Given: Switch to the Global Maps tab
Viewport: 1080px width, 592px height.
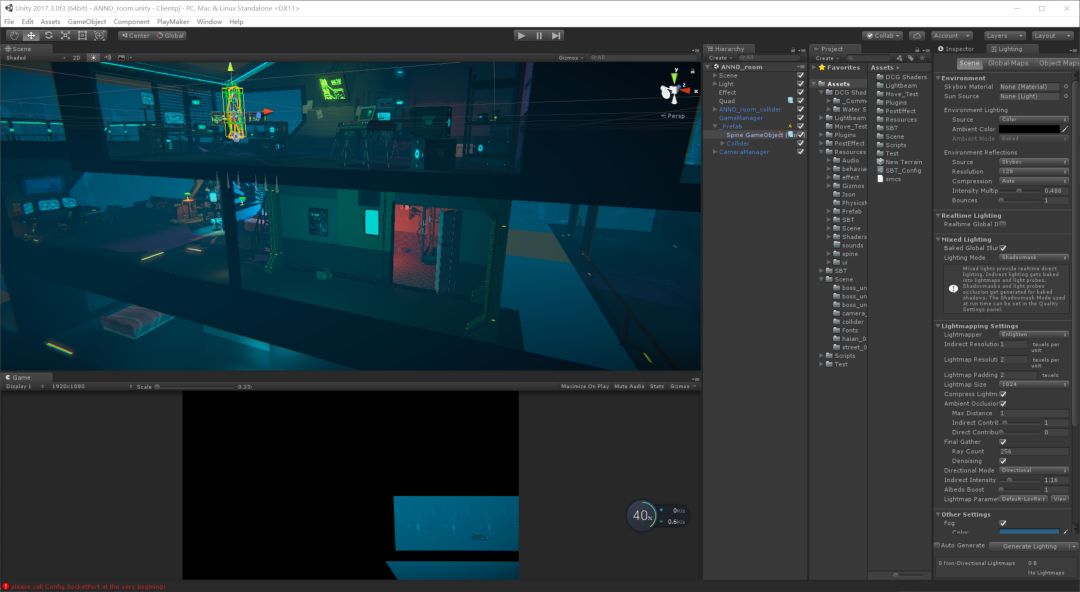Looking at the screenshot, I should [1008, 63].
